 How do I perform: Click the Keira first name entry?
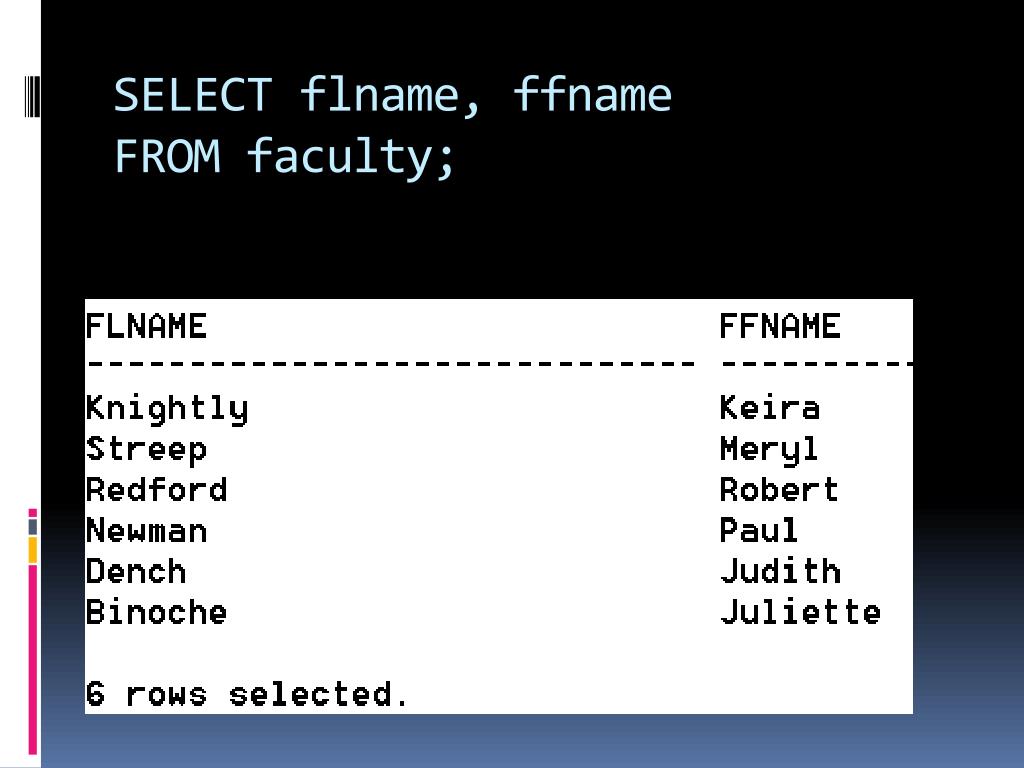pyautogui.click(x=769, y=408)
